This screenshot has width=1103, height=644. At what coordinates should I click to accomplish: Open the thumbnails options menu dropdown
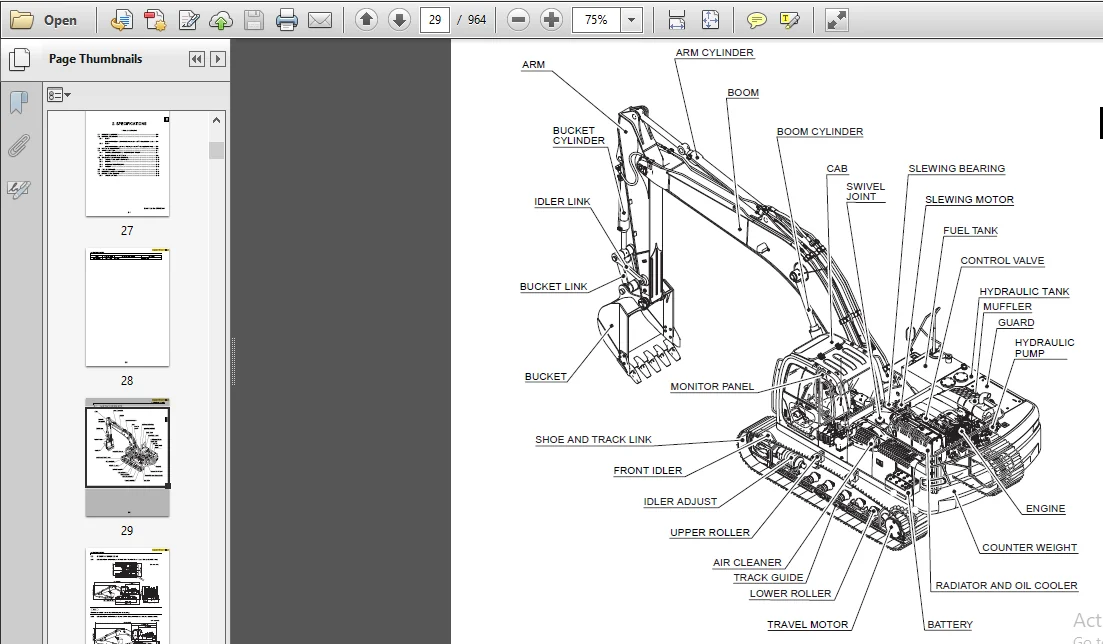tap(59, 95)
